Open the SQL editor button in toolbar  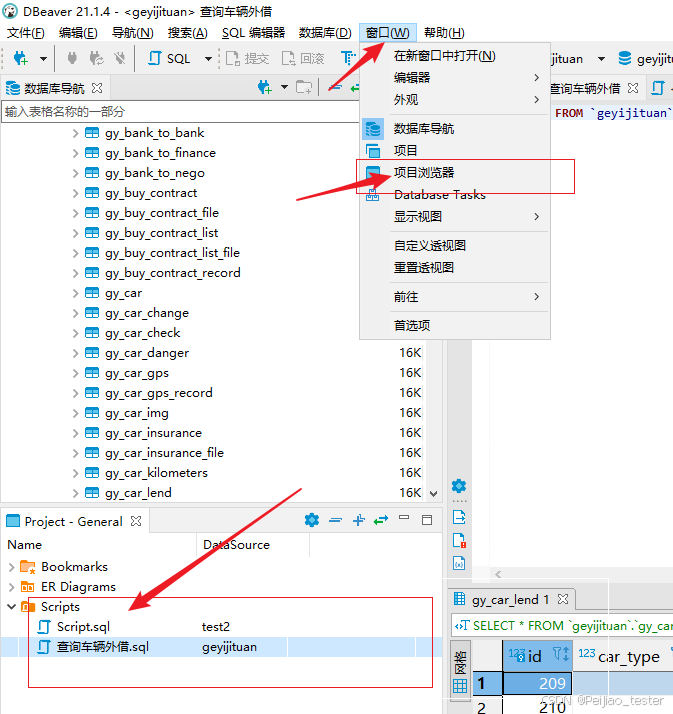[169, 59]
